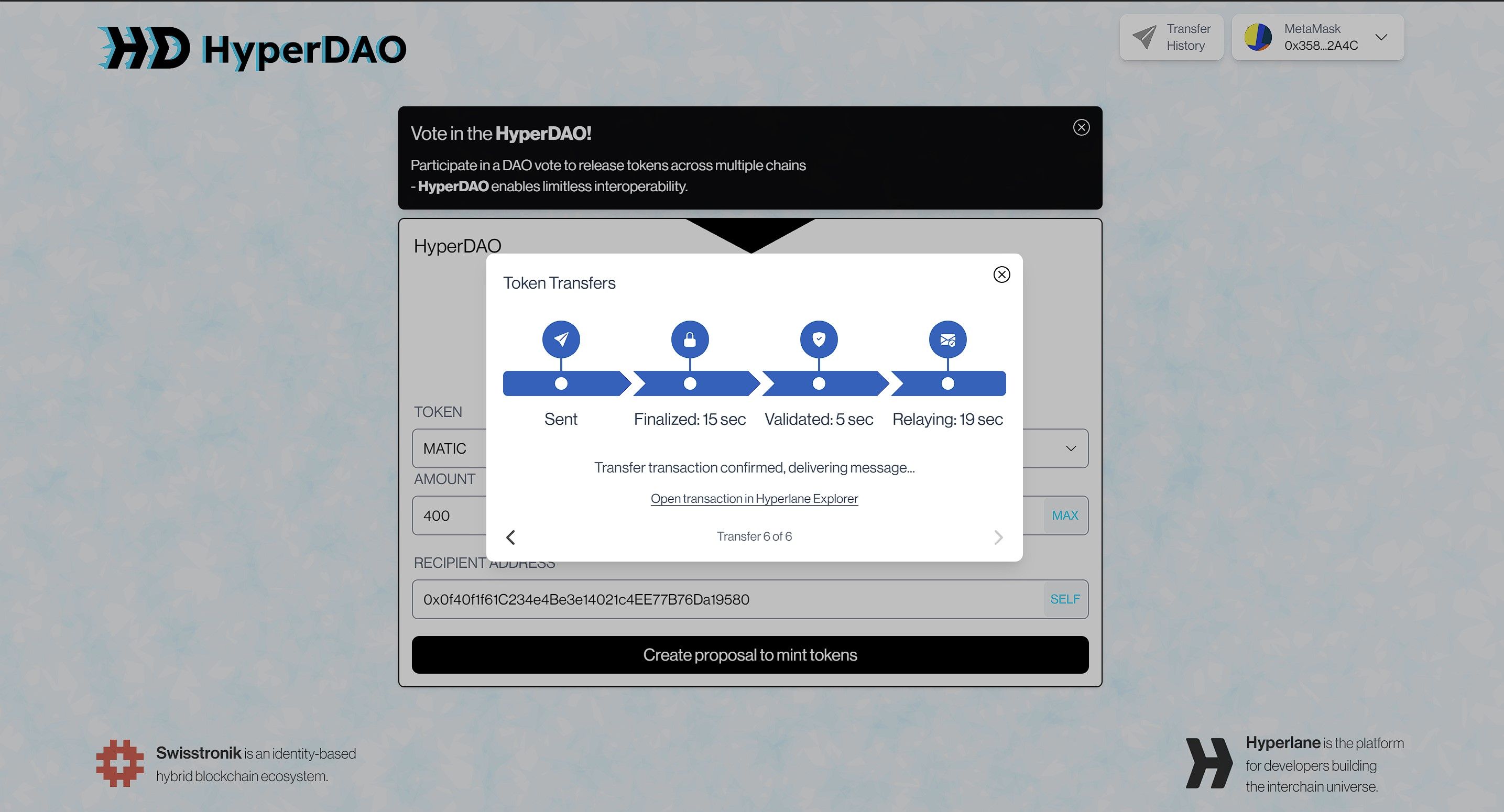Click the 'Token Transfers' modal title
Screen dimensions: 1504x812
559,283
